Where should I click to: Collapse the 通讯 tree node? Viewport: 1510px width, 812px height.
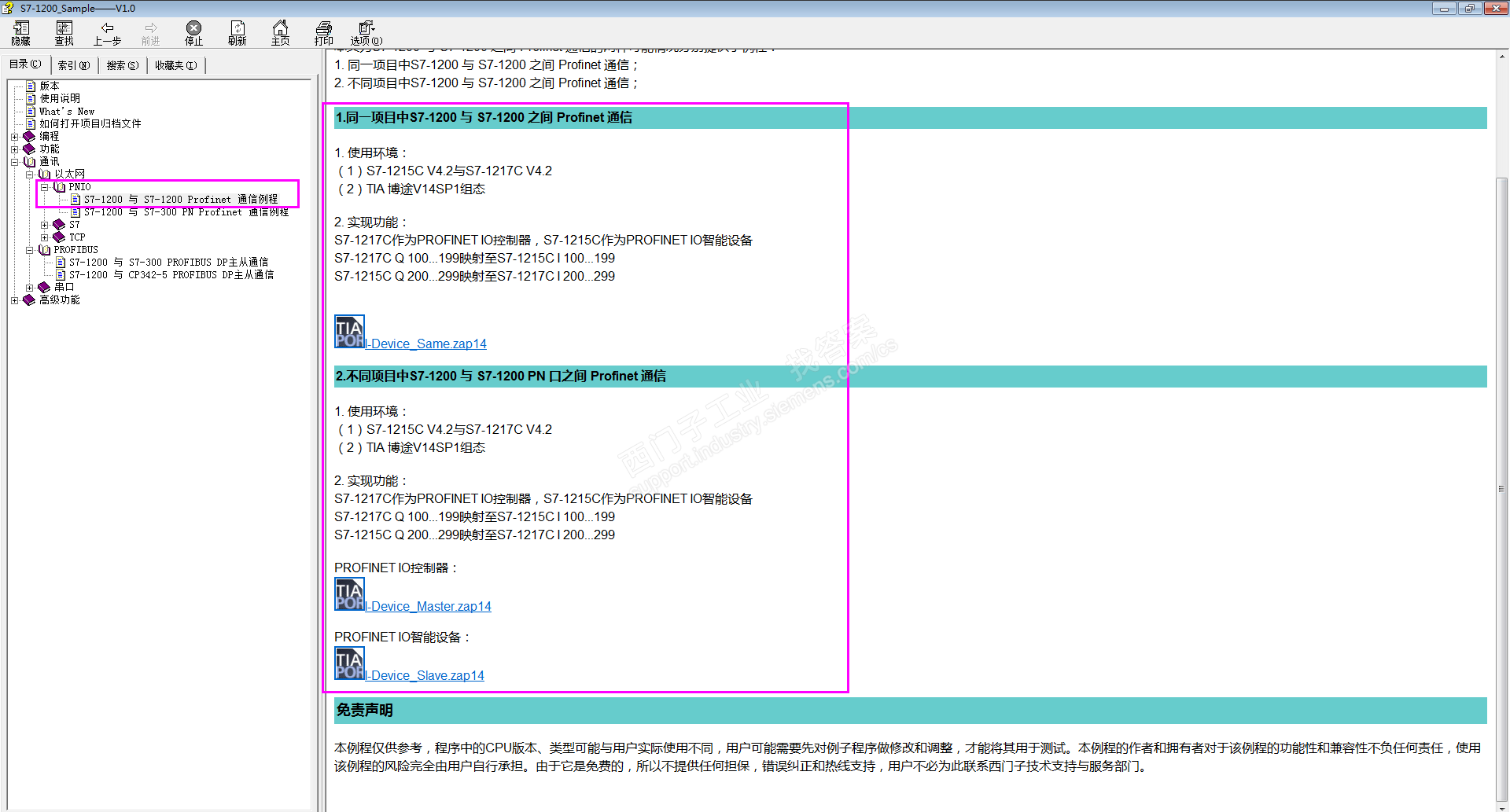[15, 162]
